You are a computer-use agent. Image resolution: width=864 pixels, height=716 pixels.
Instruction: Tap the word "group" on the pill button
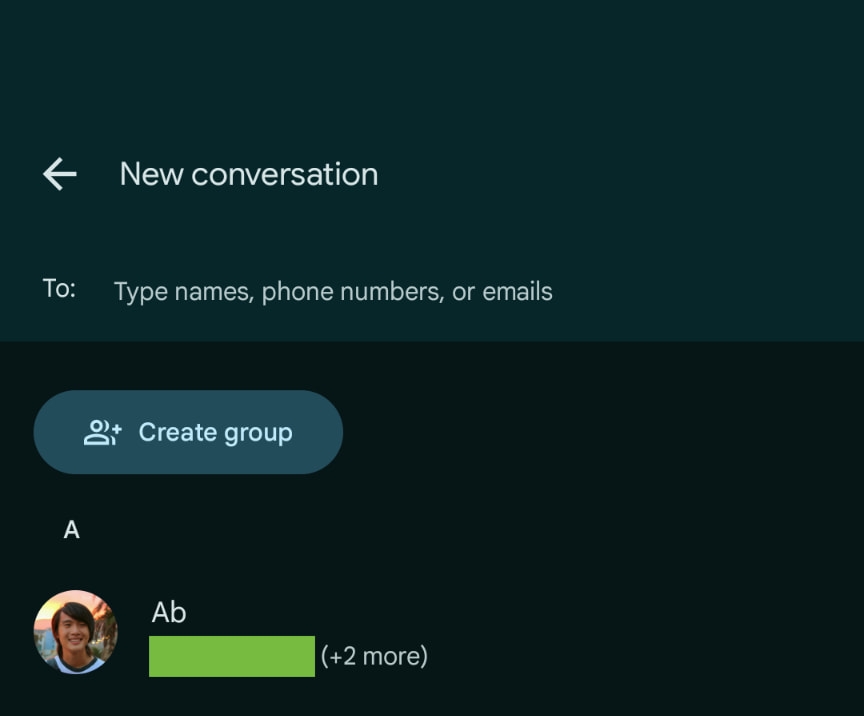click(254, 433)
